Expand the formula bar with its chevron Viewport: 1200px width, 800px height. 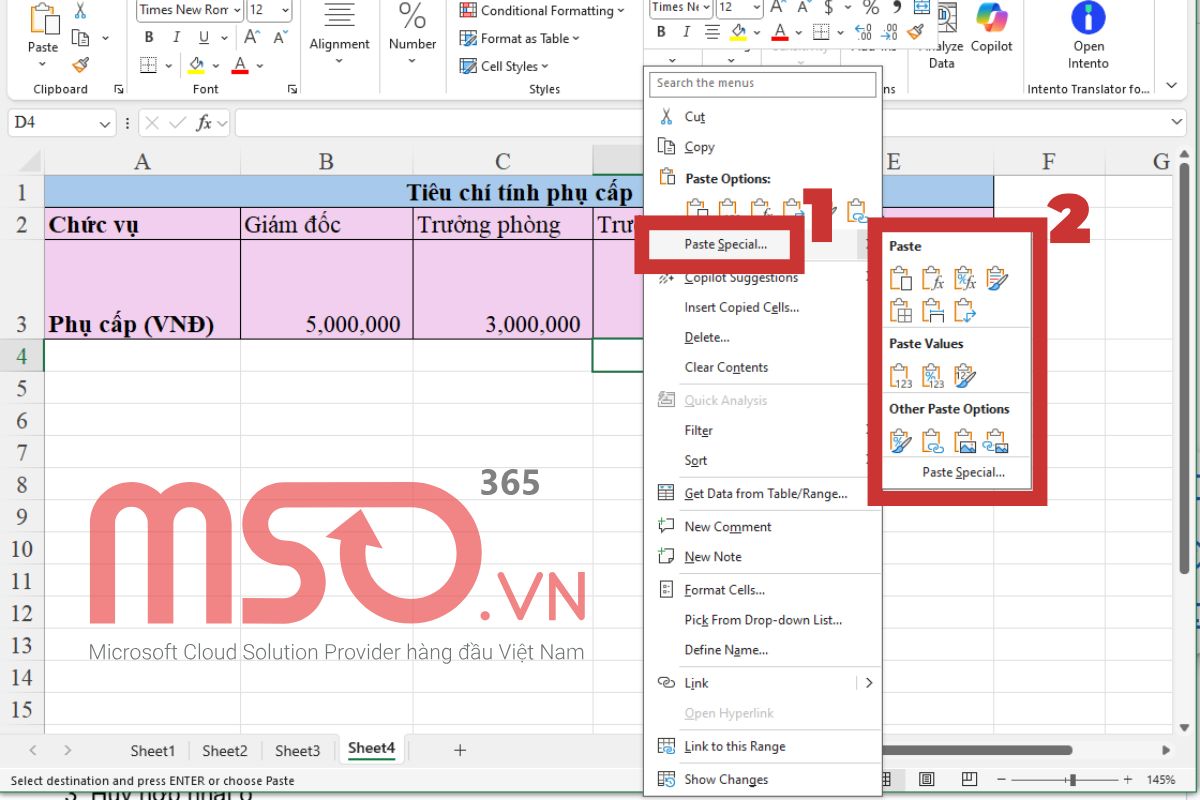click(x=1177, y=122)
